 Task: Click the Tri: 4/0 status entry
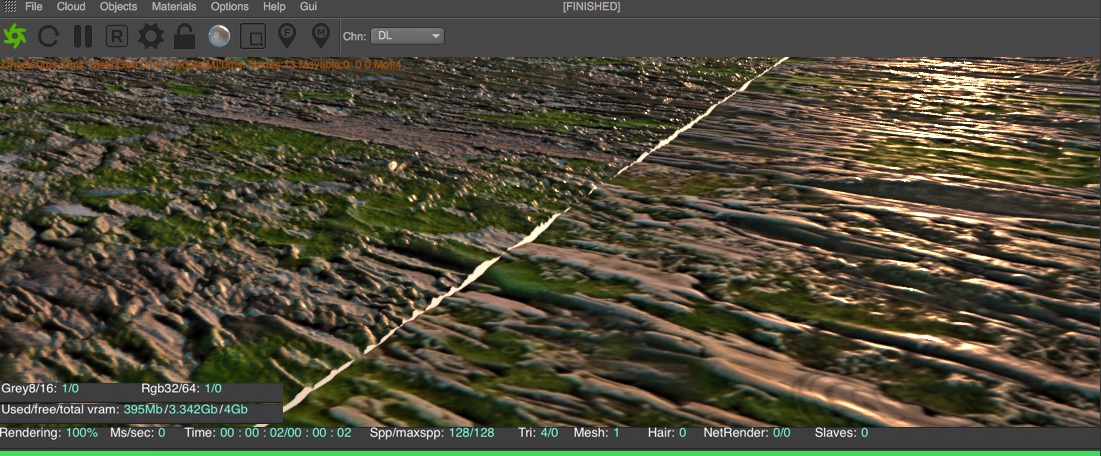(x=538, y=433)
